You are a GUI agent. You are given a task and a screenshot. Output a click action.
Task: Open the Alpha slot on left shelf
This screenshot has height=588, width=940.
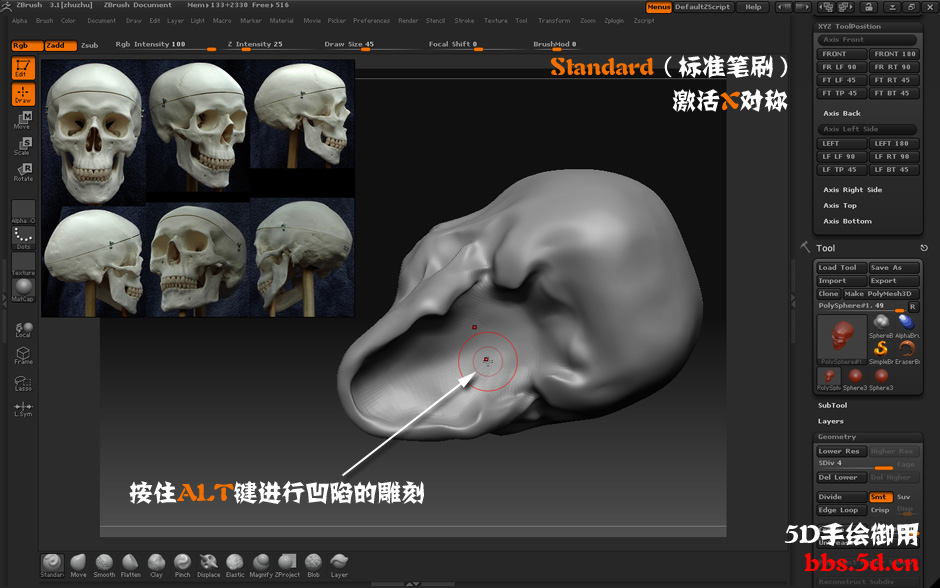tap(23, 212)
